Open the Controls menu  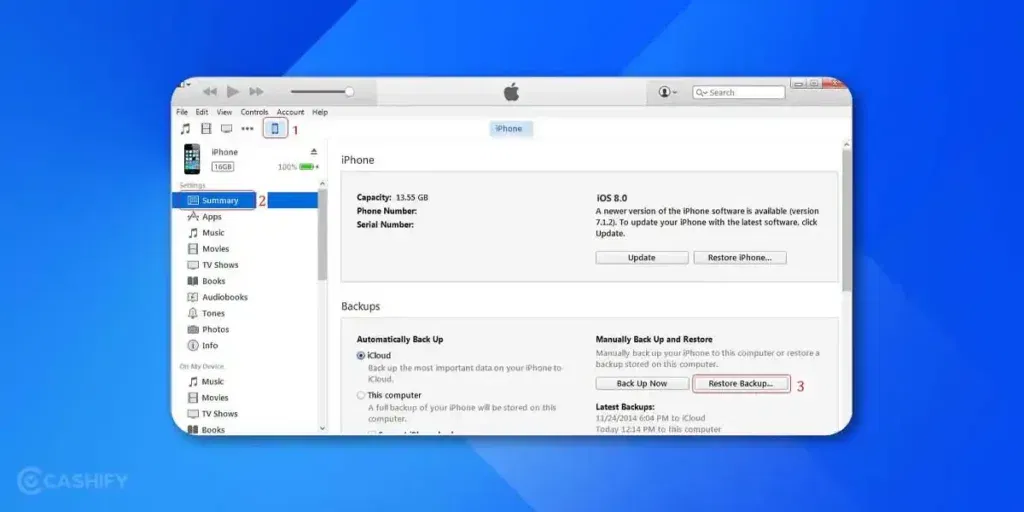pos(255,112)
